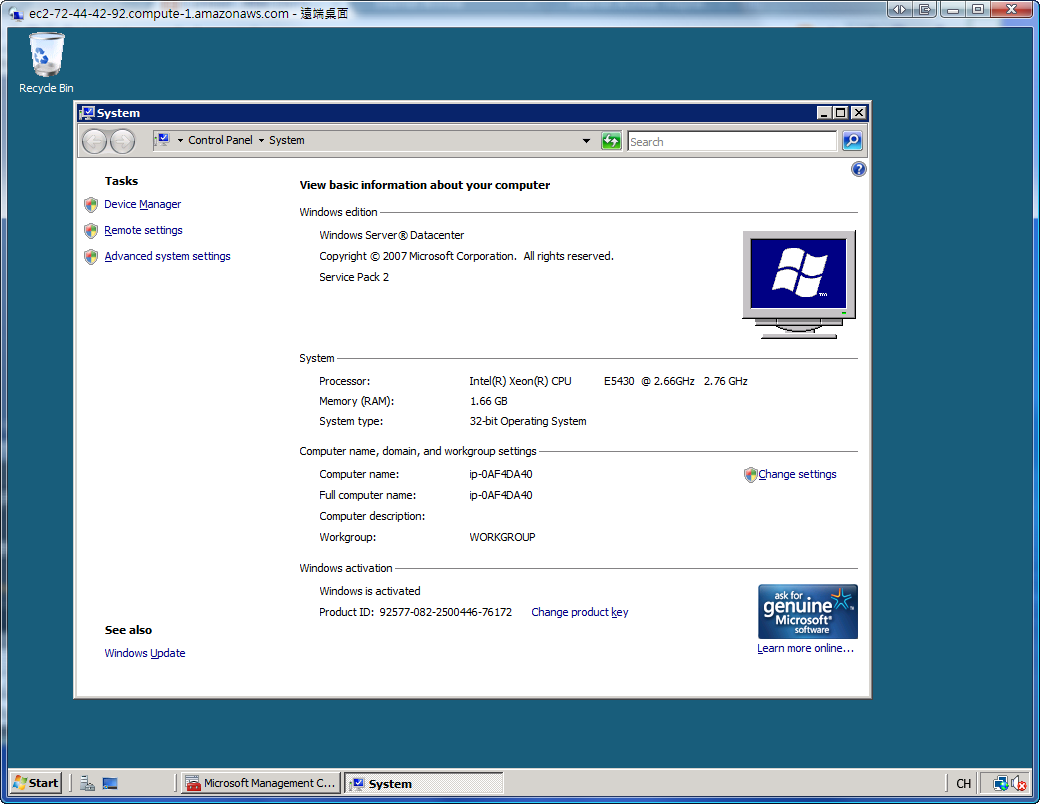Click the shield icon beside Remote settings
1040x804 pixels.
tap(91, 231)
